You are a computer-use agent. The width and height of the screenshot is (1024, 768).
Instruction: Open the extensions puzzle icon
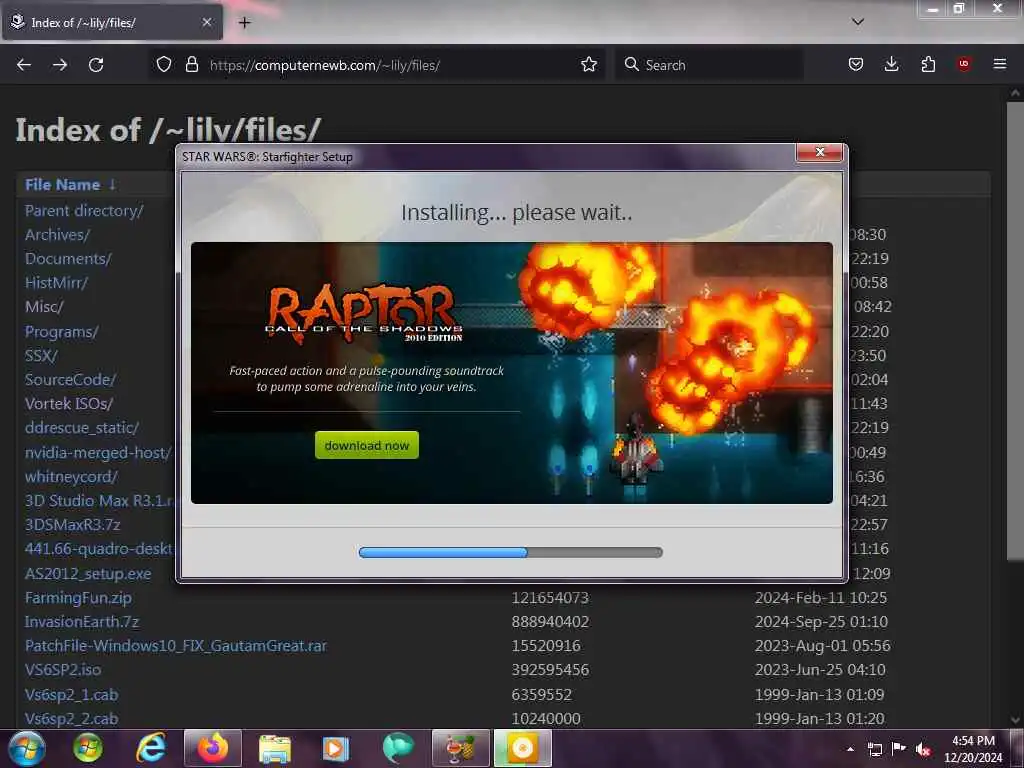click(x=928, y=65)
